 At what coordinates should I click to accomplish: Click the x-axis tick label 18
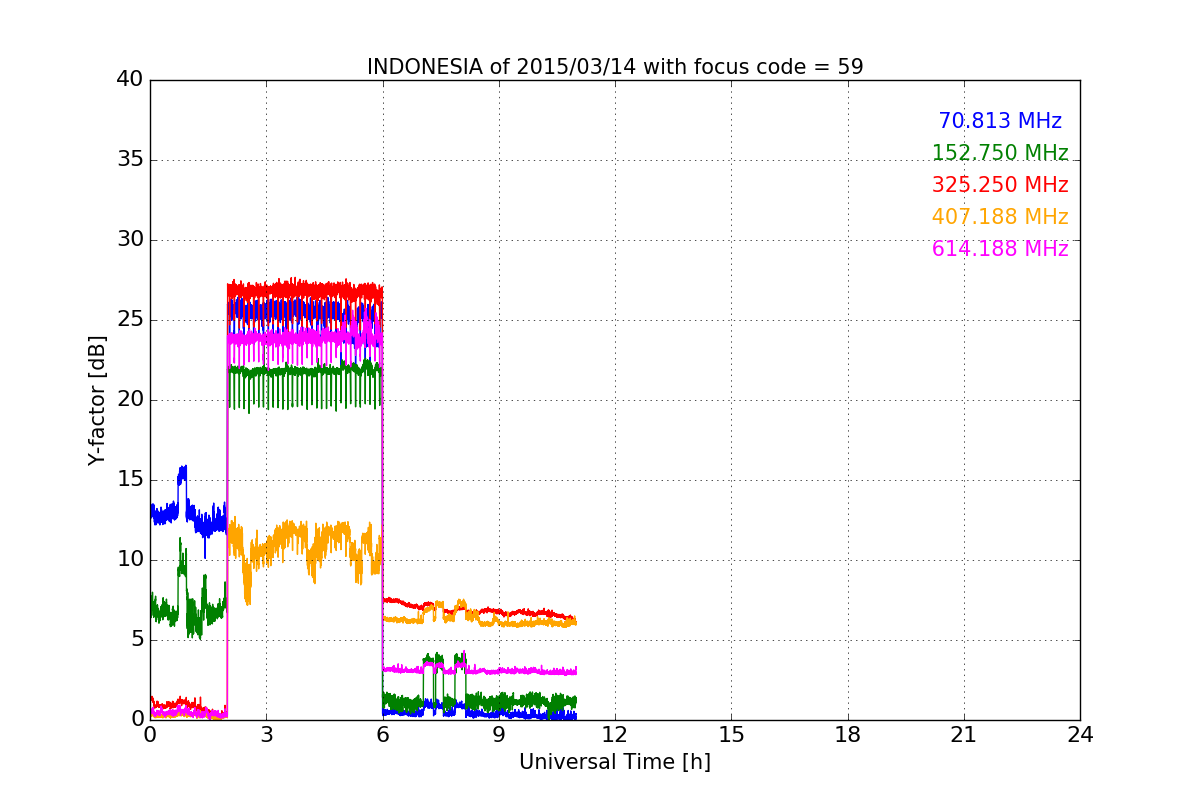click(x=848, y=735)
